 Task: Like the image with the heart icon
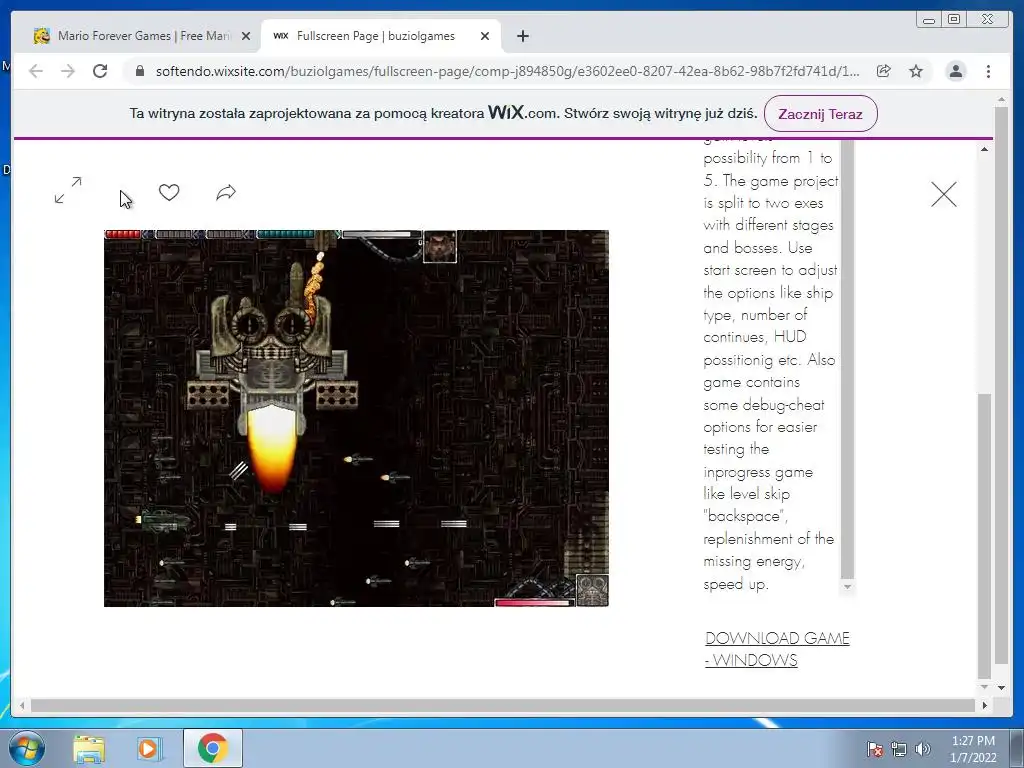[169, 192]
